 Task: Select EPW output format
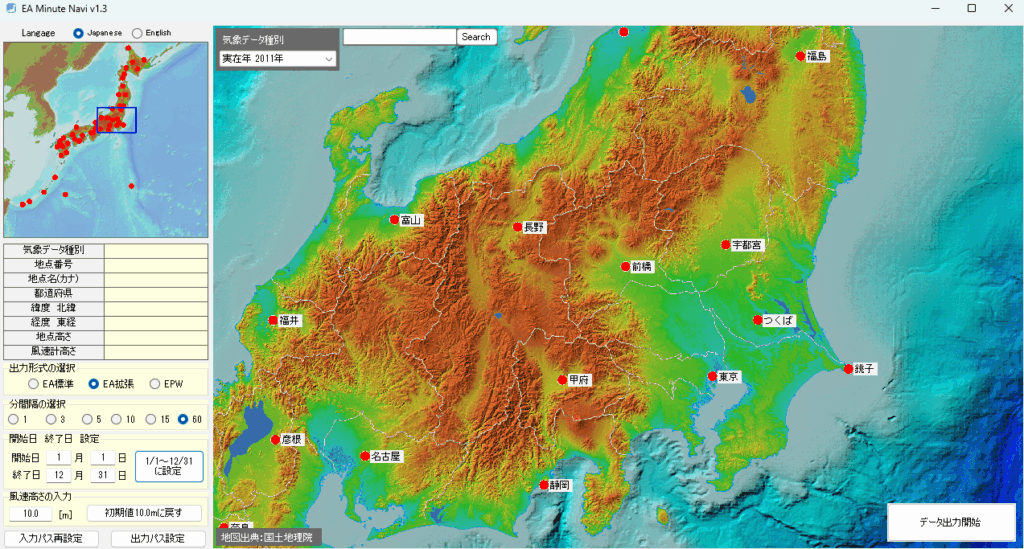pos(155,383)
